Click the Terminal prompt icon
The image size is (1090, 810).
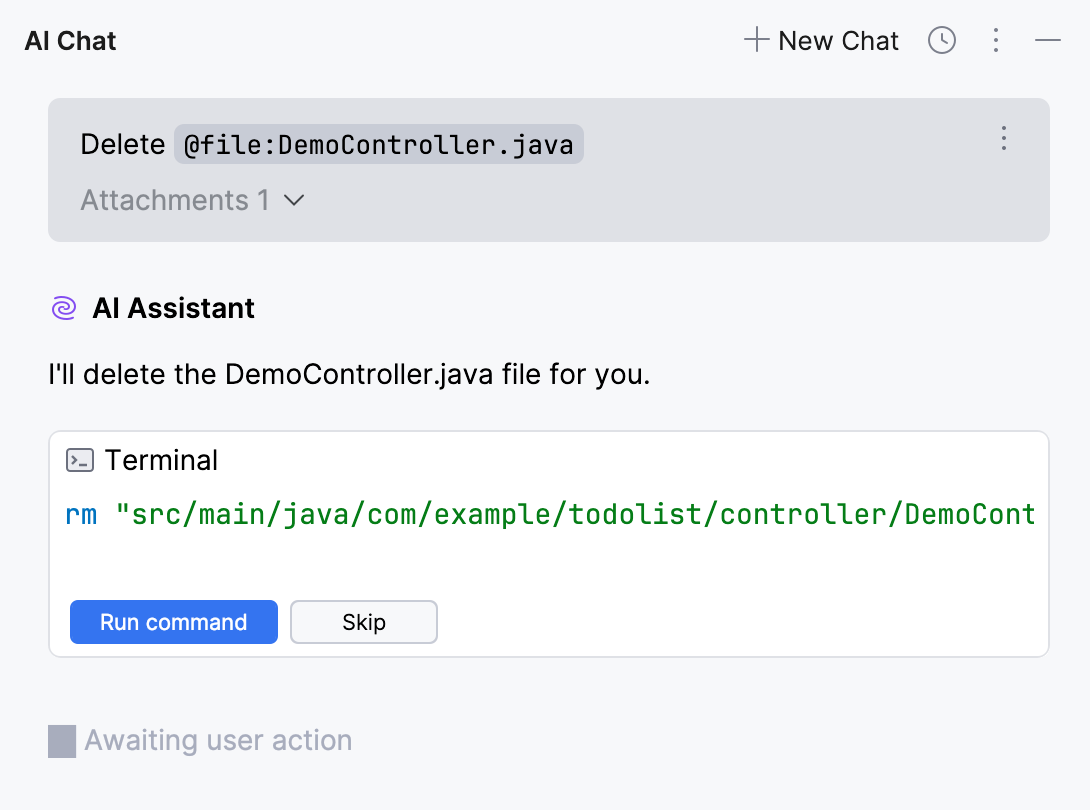[x=80, y=460]
